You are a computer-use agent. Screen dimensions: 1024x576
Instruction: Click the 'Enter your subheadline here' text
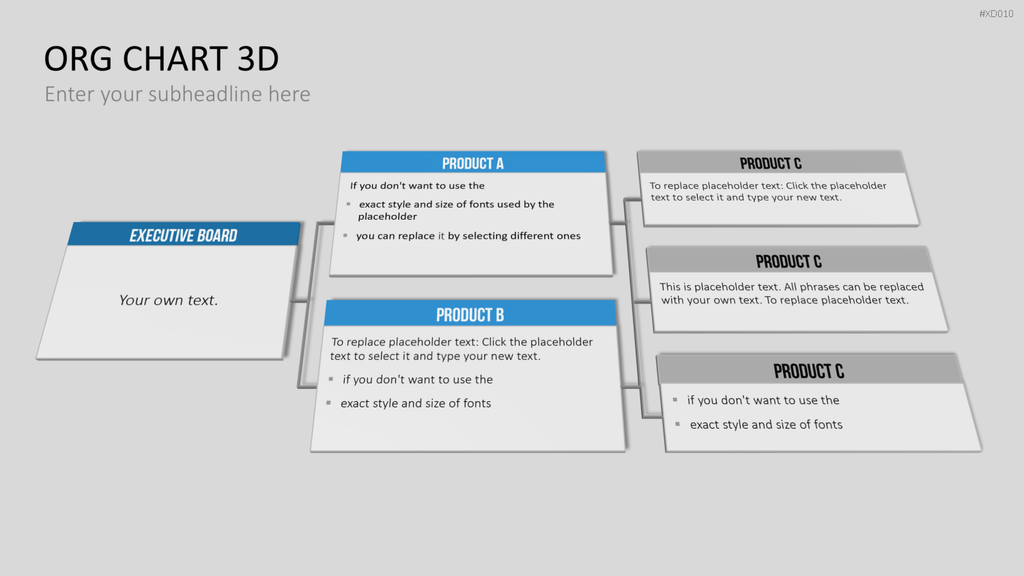(x=177, y=94)
